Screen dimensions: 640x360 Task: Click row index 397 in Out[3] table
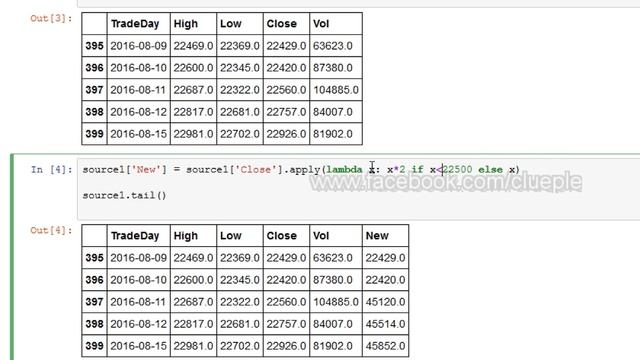click(x=94, y=90)
